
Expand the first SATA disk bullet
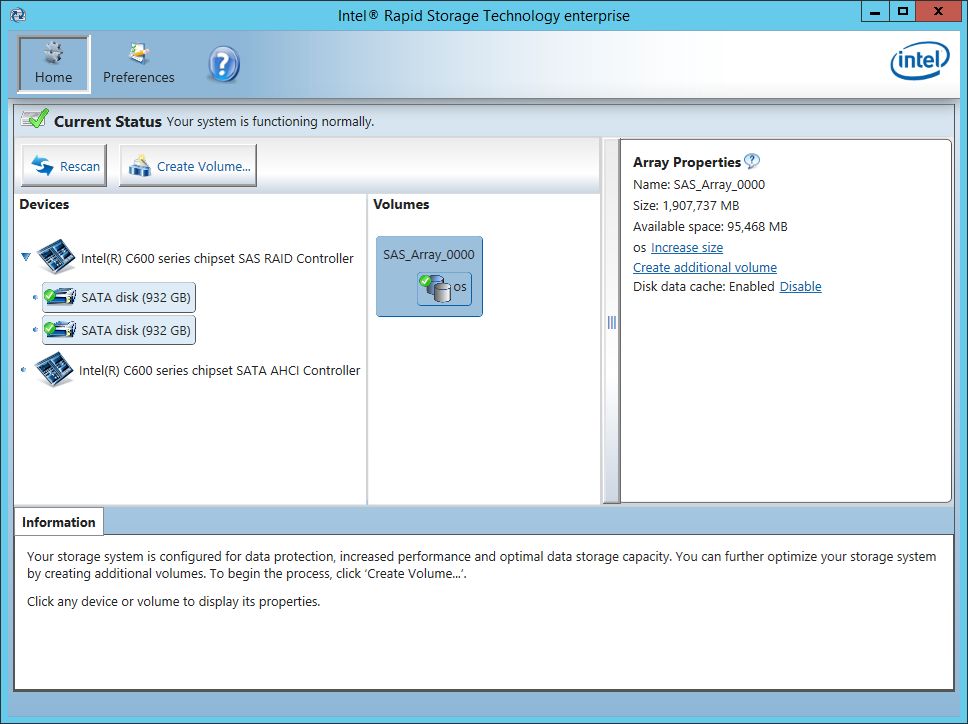point(35,298)
